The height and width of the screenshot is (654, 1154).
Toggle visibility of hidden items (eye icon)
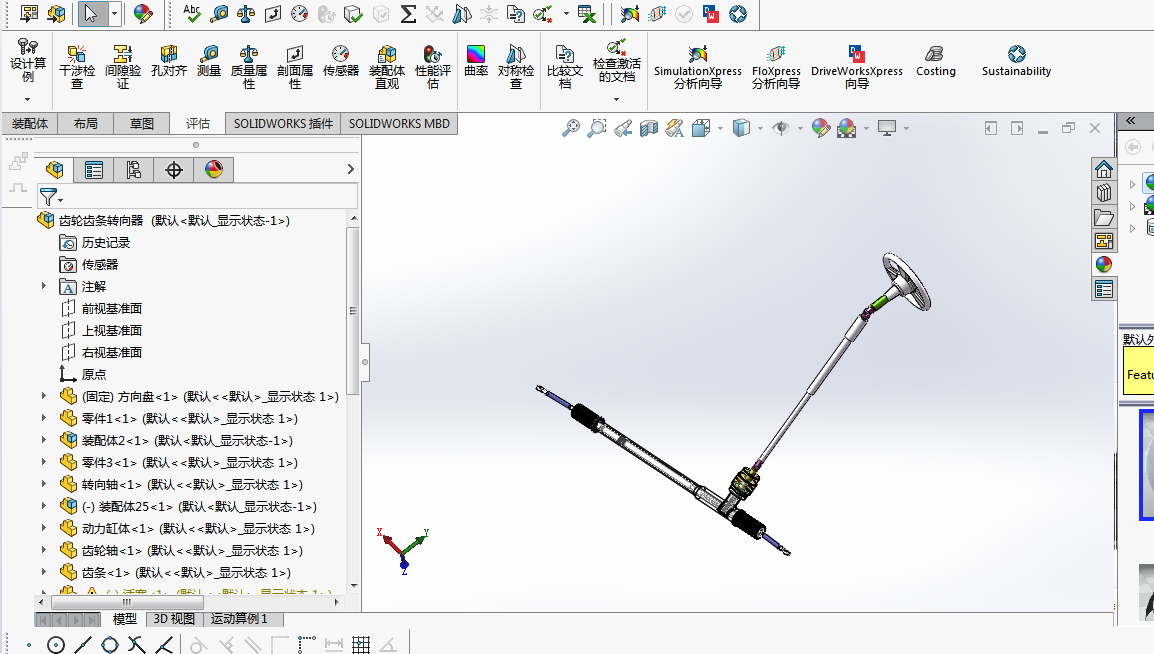(x=781, y=128)
